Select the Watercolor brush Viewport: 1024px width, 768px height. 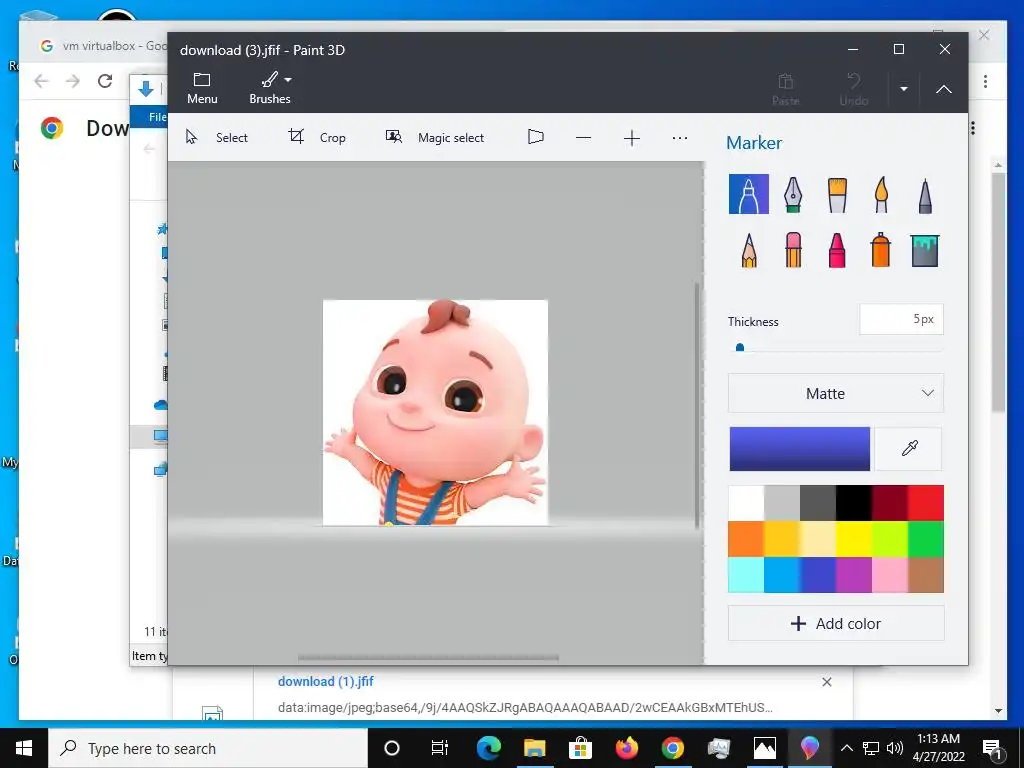coord(881,194)
